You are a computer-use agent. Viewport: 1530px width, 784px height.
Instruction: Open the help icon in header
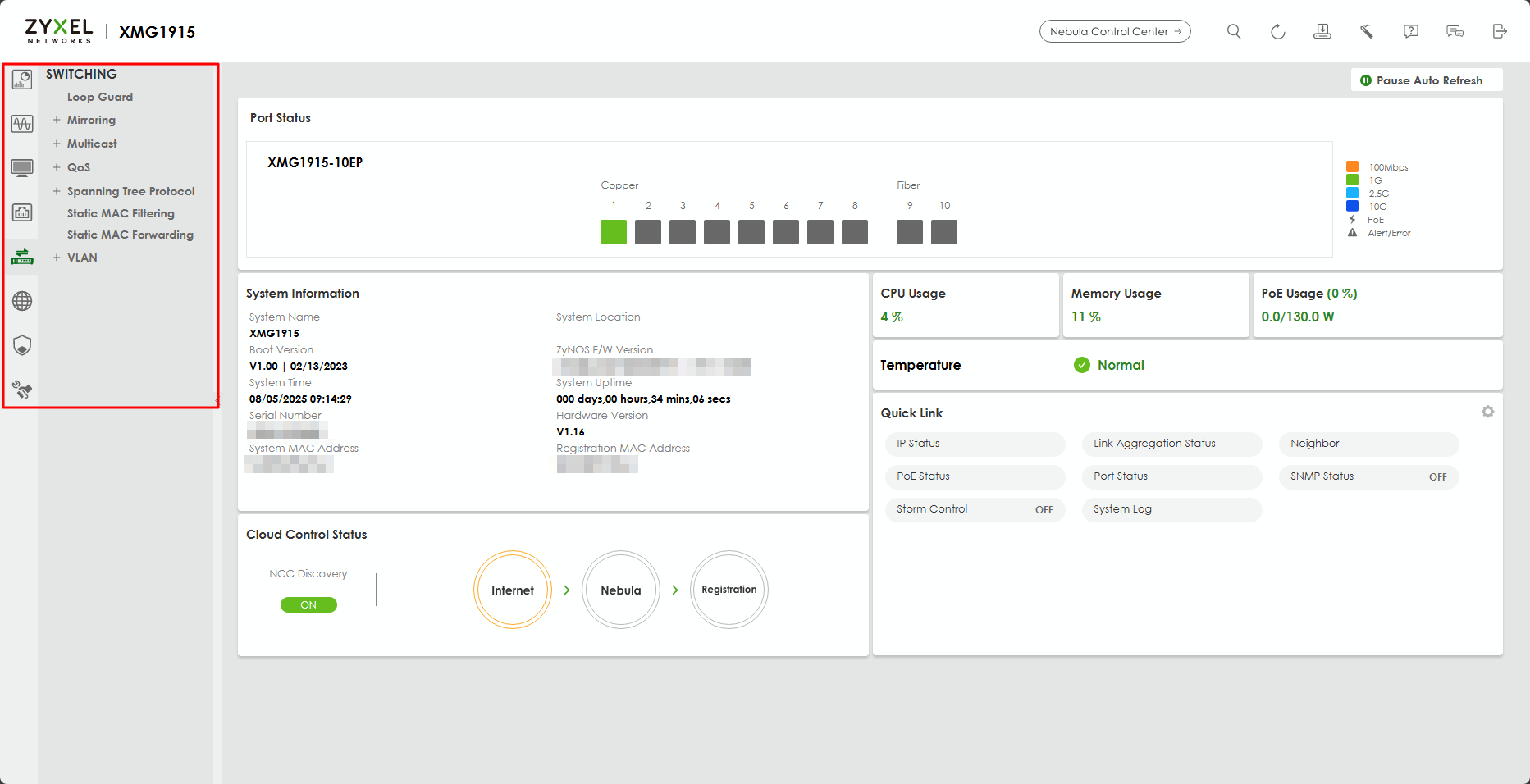pos(1411,31)
